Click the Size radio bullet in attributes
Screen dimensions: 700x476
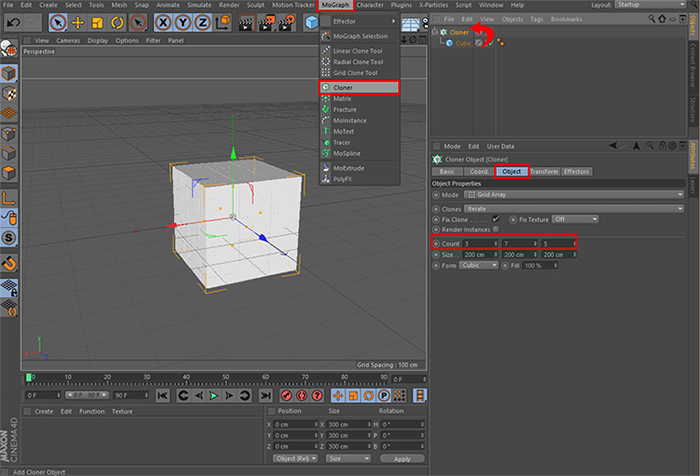click(436, 255)
